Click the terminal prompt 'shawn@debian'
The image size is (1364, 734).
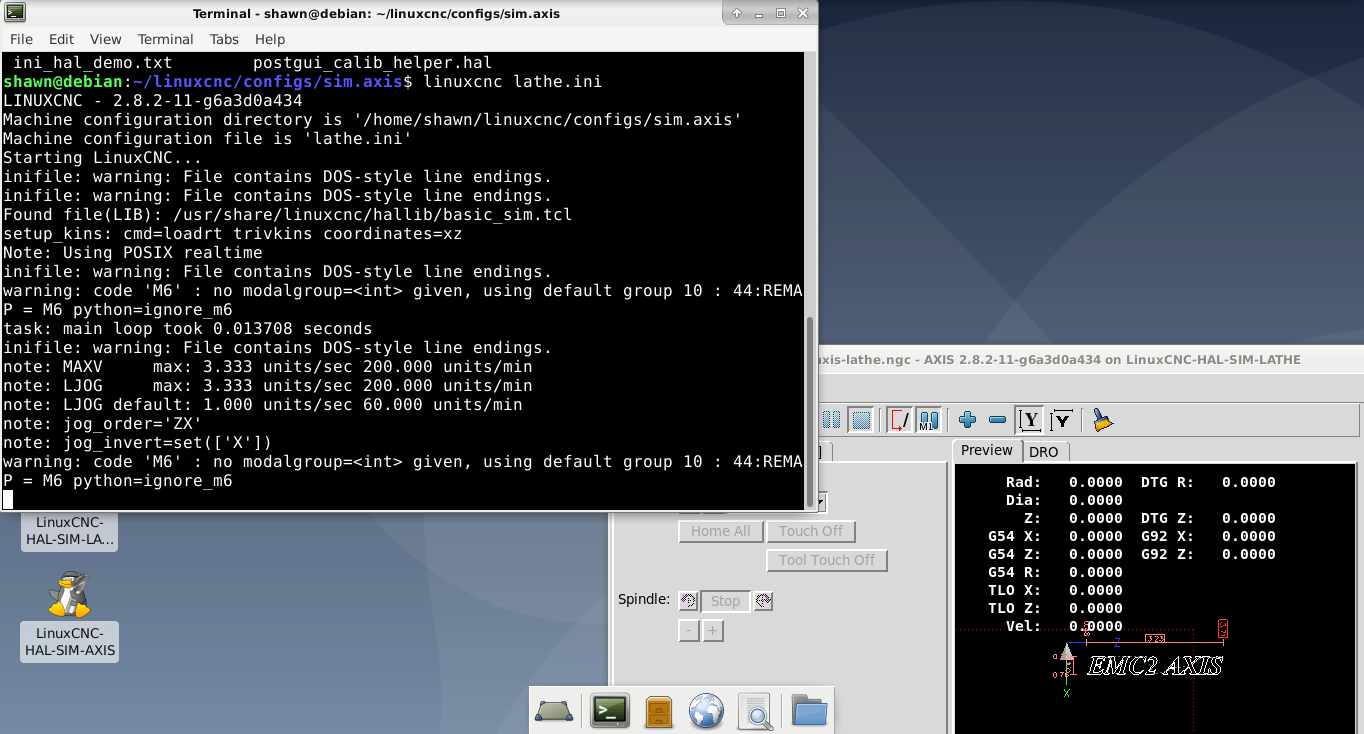pos(63,81)
